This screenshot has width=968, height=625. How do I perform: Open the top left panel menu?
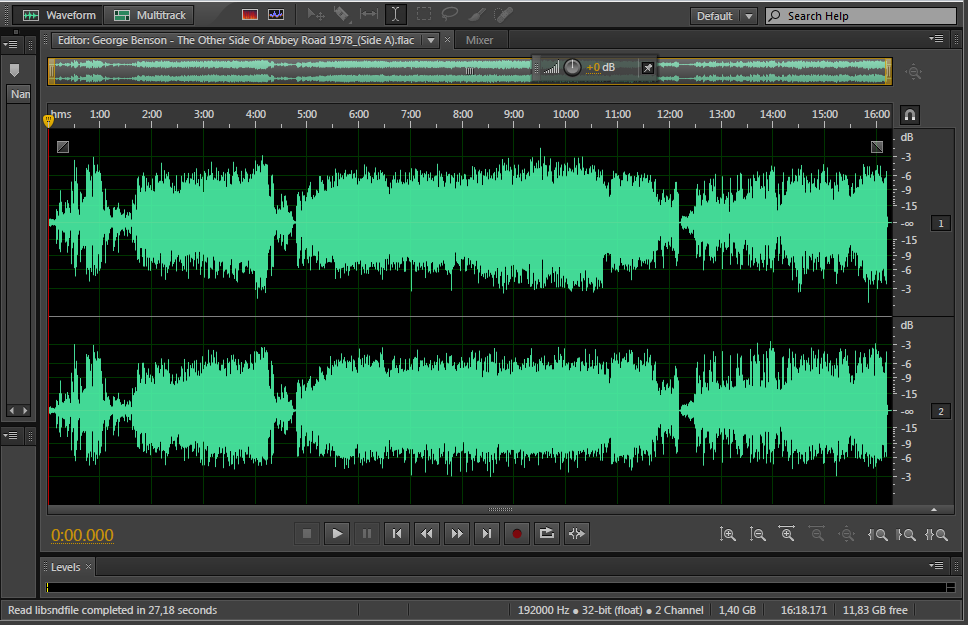click(10, 44)
